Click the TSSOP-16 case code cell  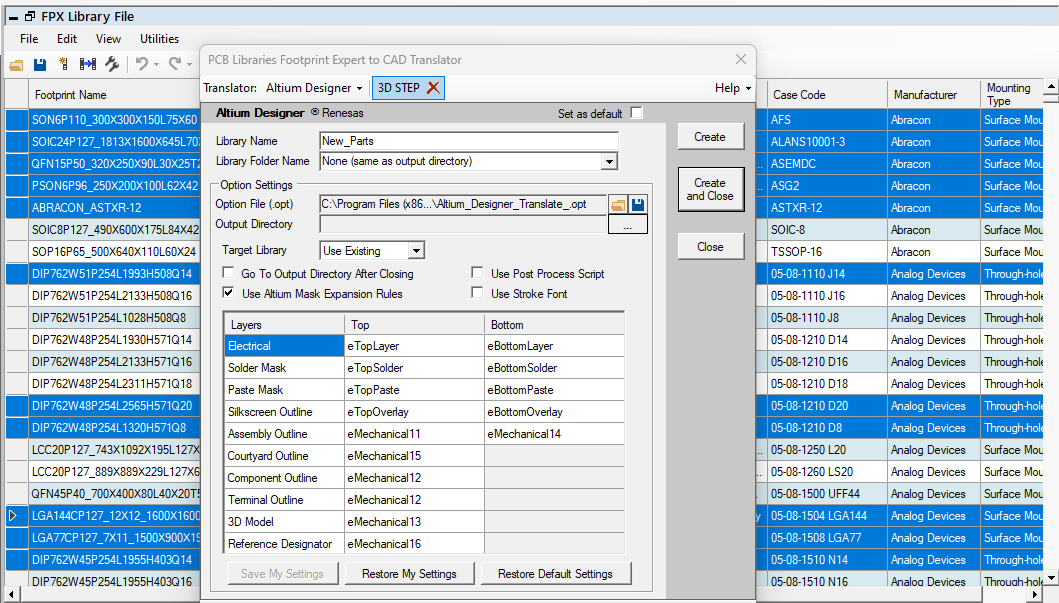click(x=827, y=252)
